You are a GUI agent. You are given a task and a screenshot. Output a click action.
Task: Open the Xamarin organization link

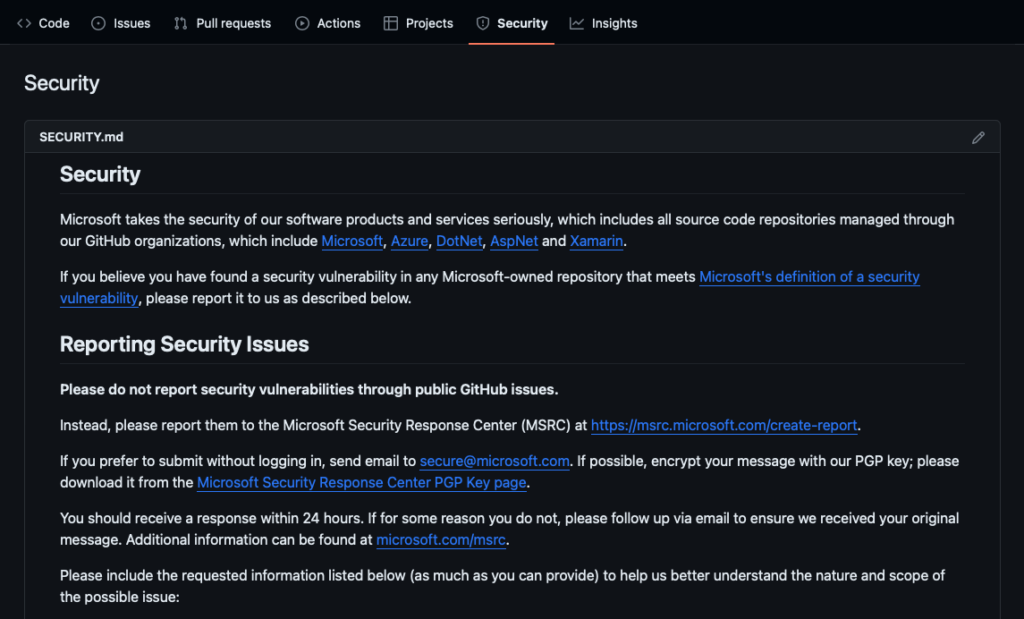click(596, 241)
